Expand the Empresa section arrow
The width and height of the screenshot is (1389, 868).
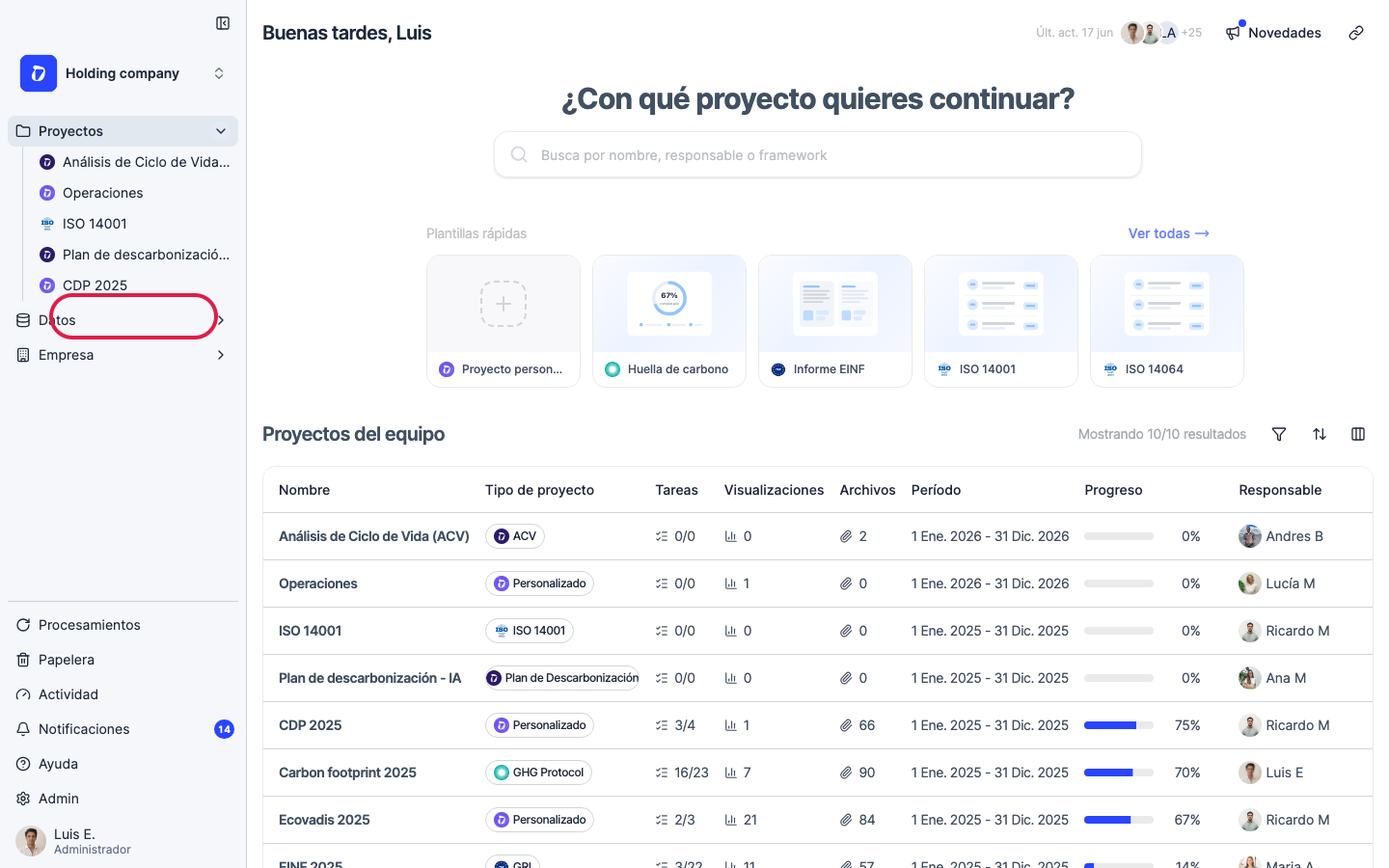point(221,355)
